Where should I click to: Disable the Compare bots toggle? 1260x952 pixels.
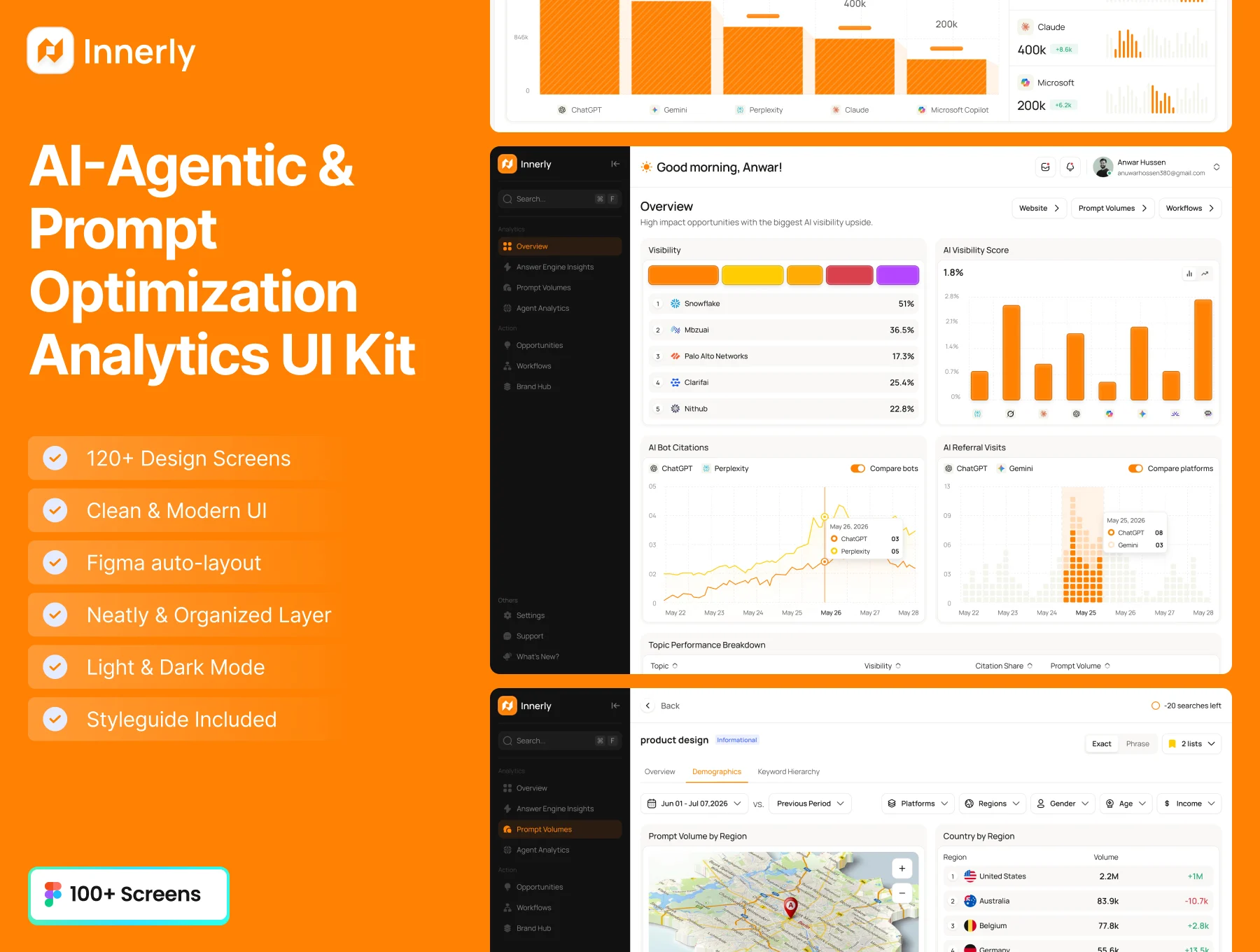pos(857,468)
